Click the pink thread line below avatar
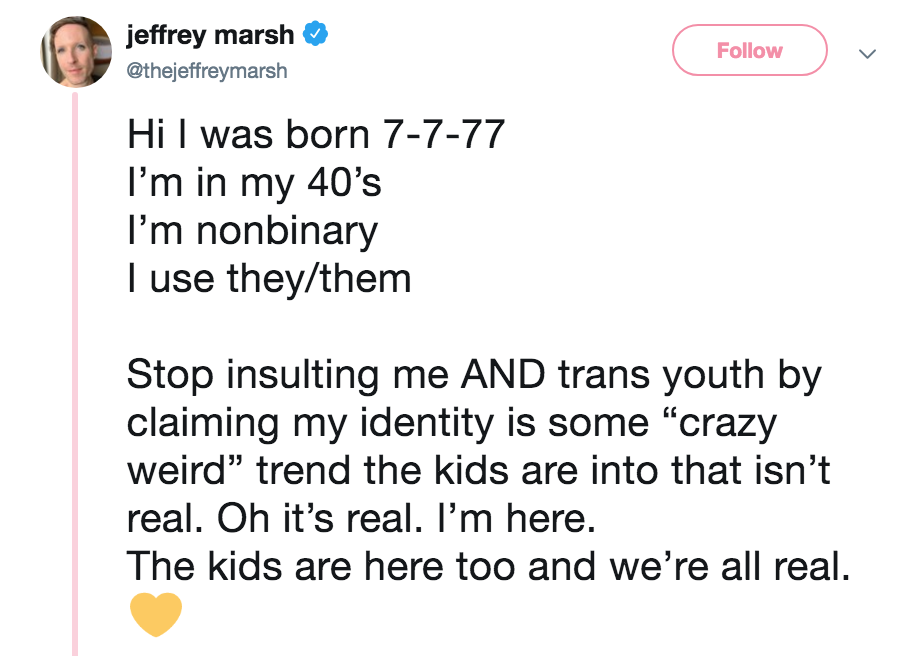This screenshot has height=656, width=922. pyautogui.click(x=75, y=373)
